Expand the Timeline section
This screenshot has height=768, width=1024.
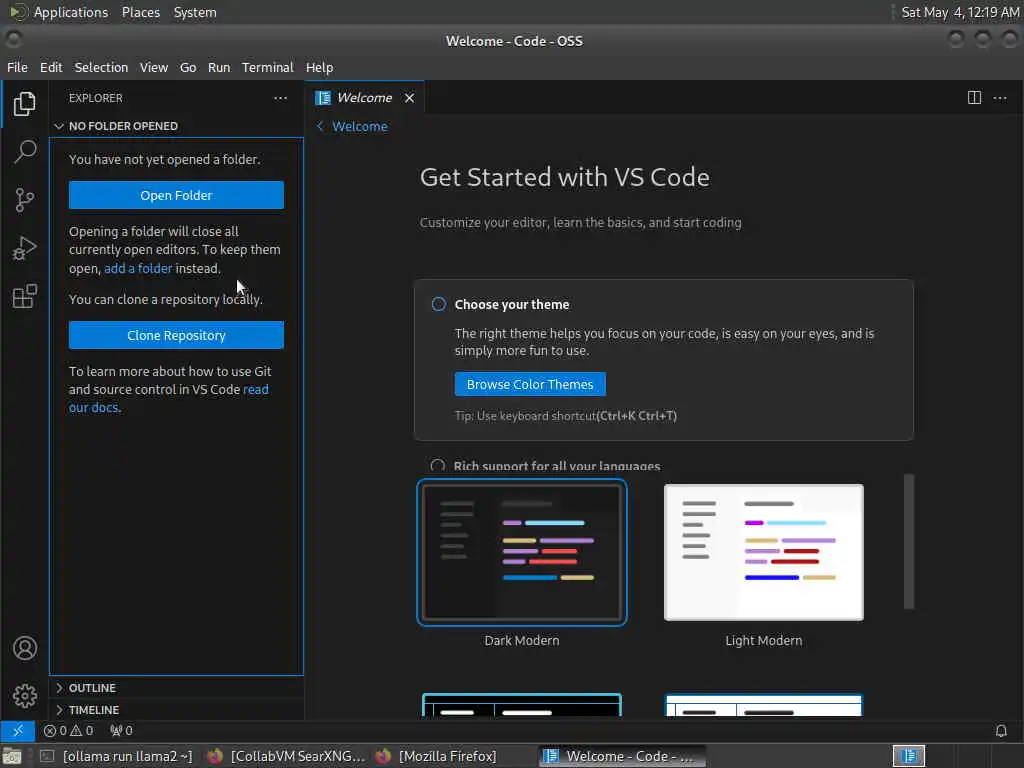pyautogui.click(x=176, y=710)
